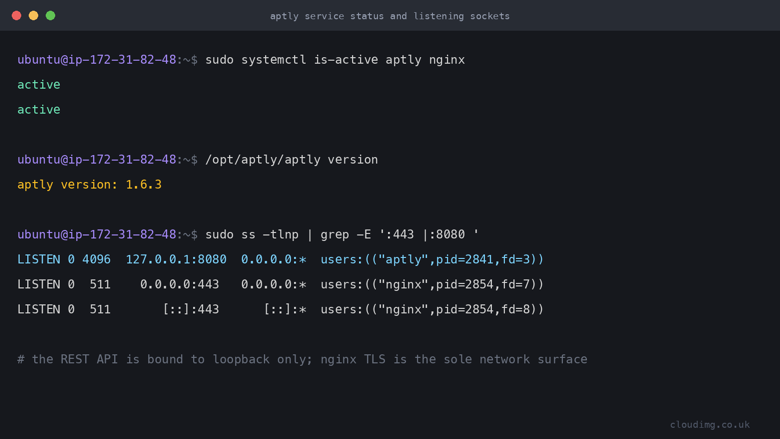Click the red close window button

[x=16, y=15]
